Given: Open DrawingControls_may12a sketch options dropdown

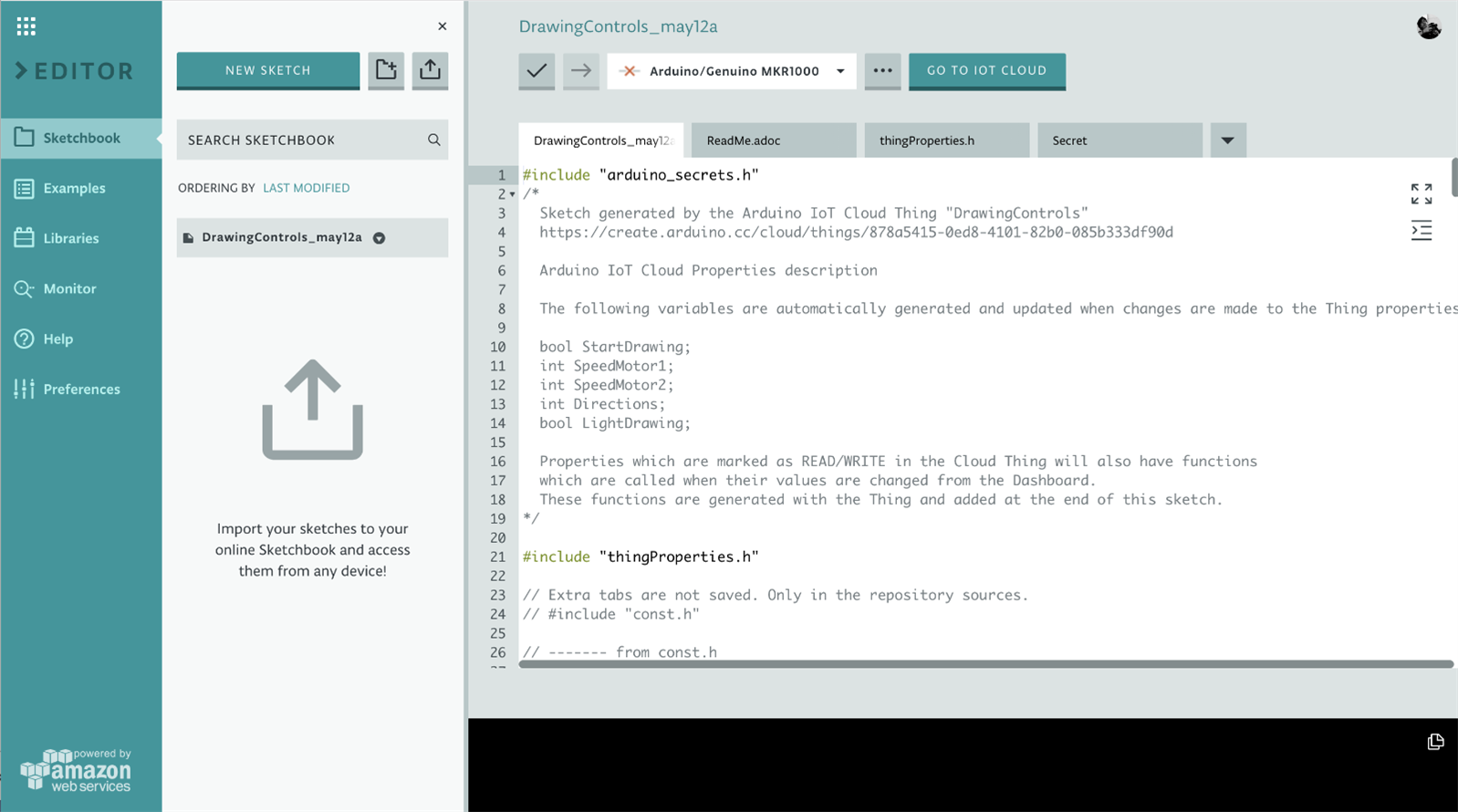Looking at the screenshot, I should pyautogui.click(x=380, y=238).
